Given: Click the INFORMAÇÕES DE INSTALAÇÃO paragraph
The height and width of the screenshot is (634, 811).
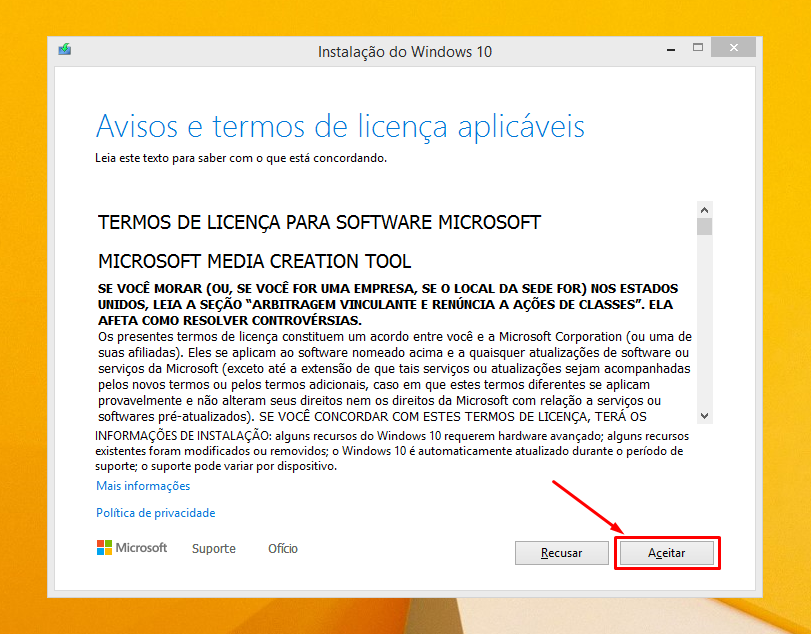Looking at the screenshot, I should pyautogui.click(x=390, y=451).
